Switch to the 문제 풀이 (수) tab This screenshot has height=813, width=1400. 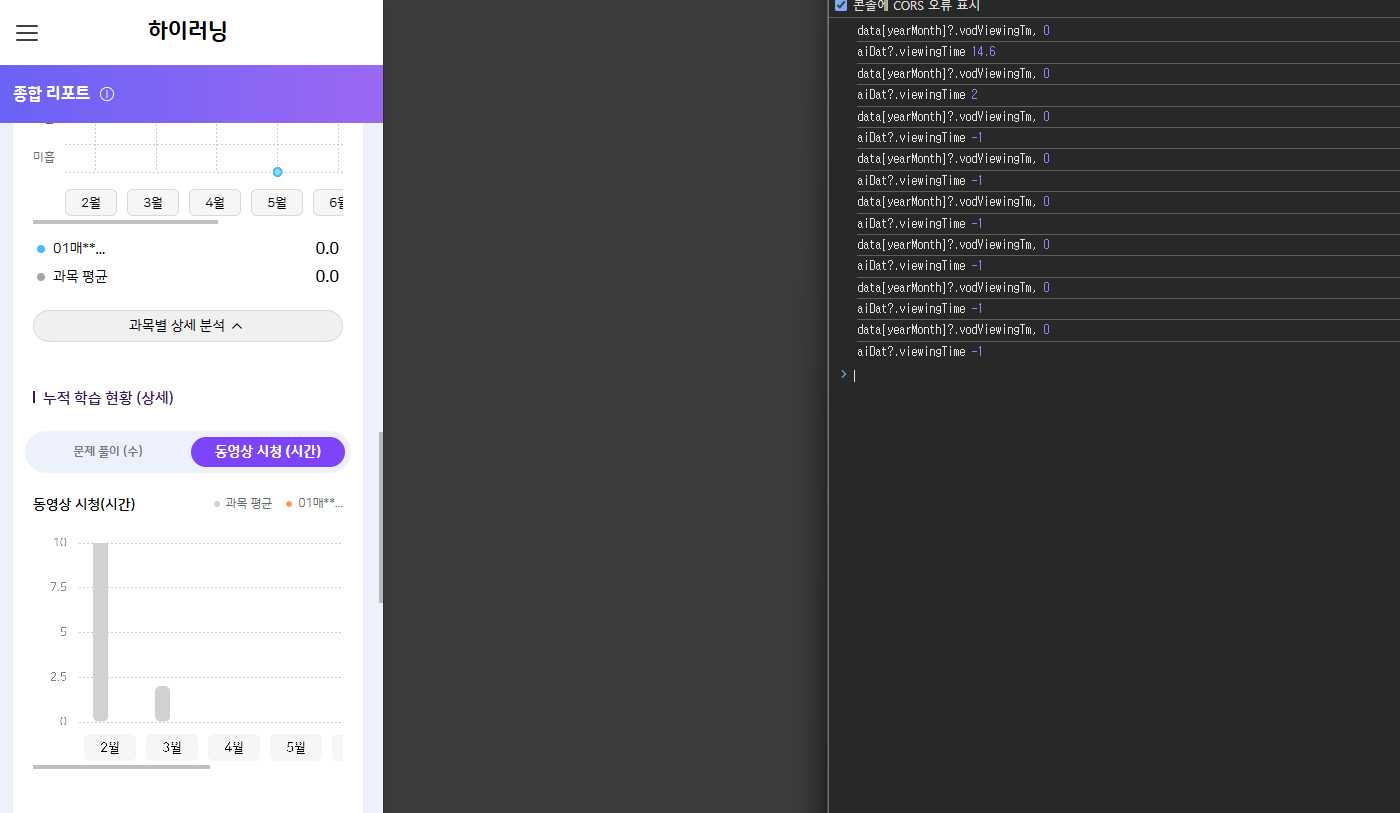[108, 452]
